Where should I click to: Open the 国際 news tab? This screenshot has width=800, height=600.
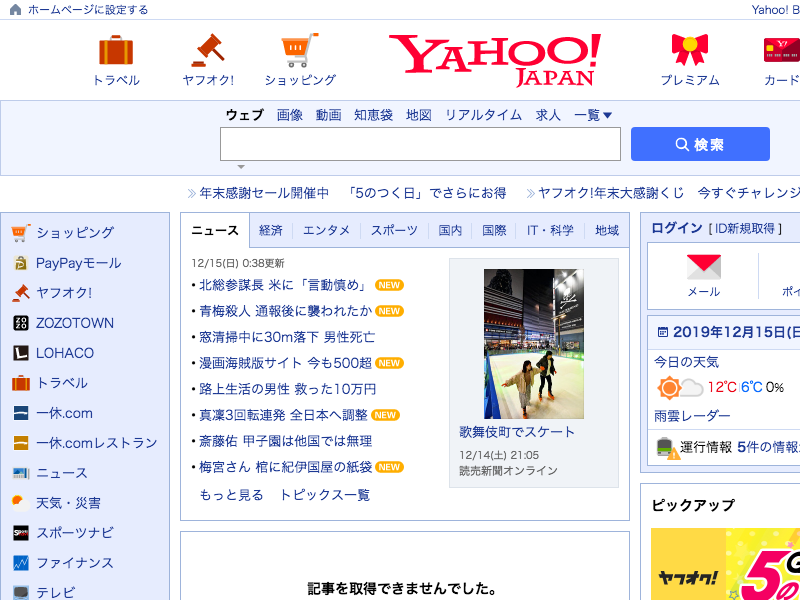tap(494, 231)
